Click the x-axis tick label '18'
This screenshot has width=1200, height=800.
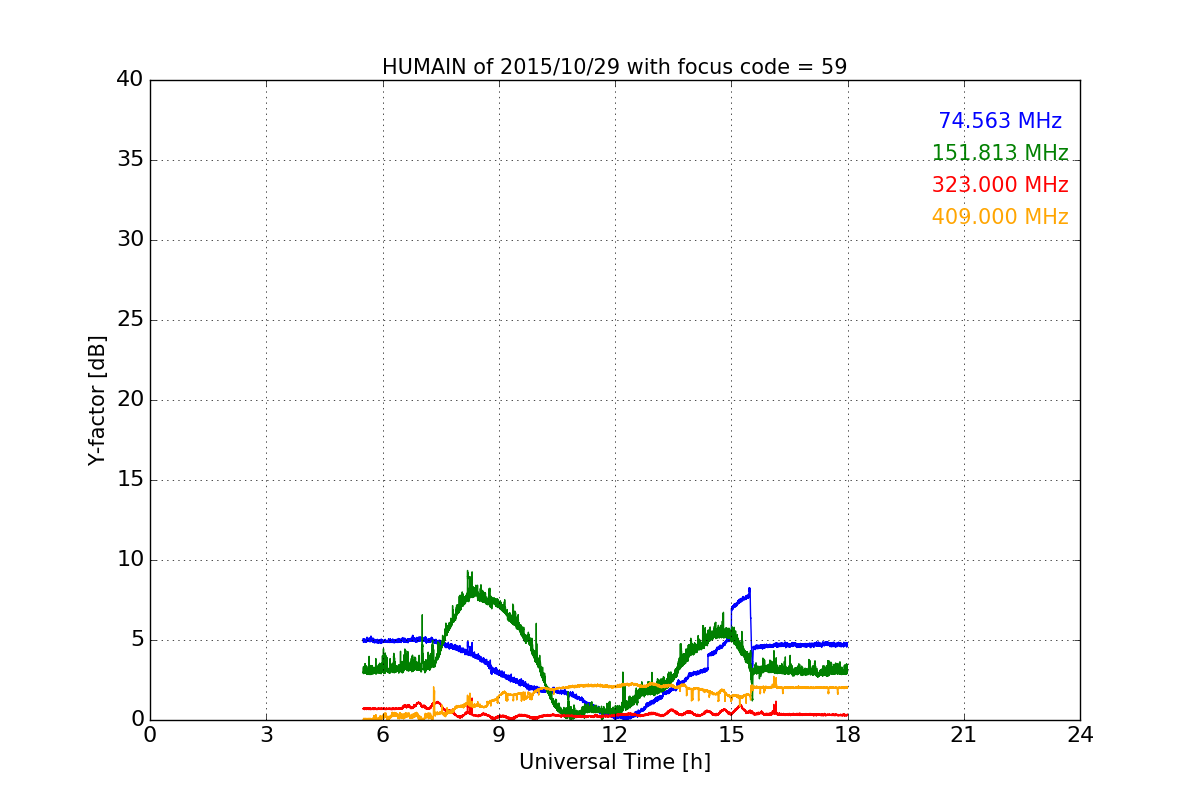[848, 735]
